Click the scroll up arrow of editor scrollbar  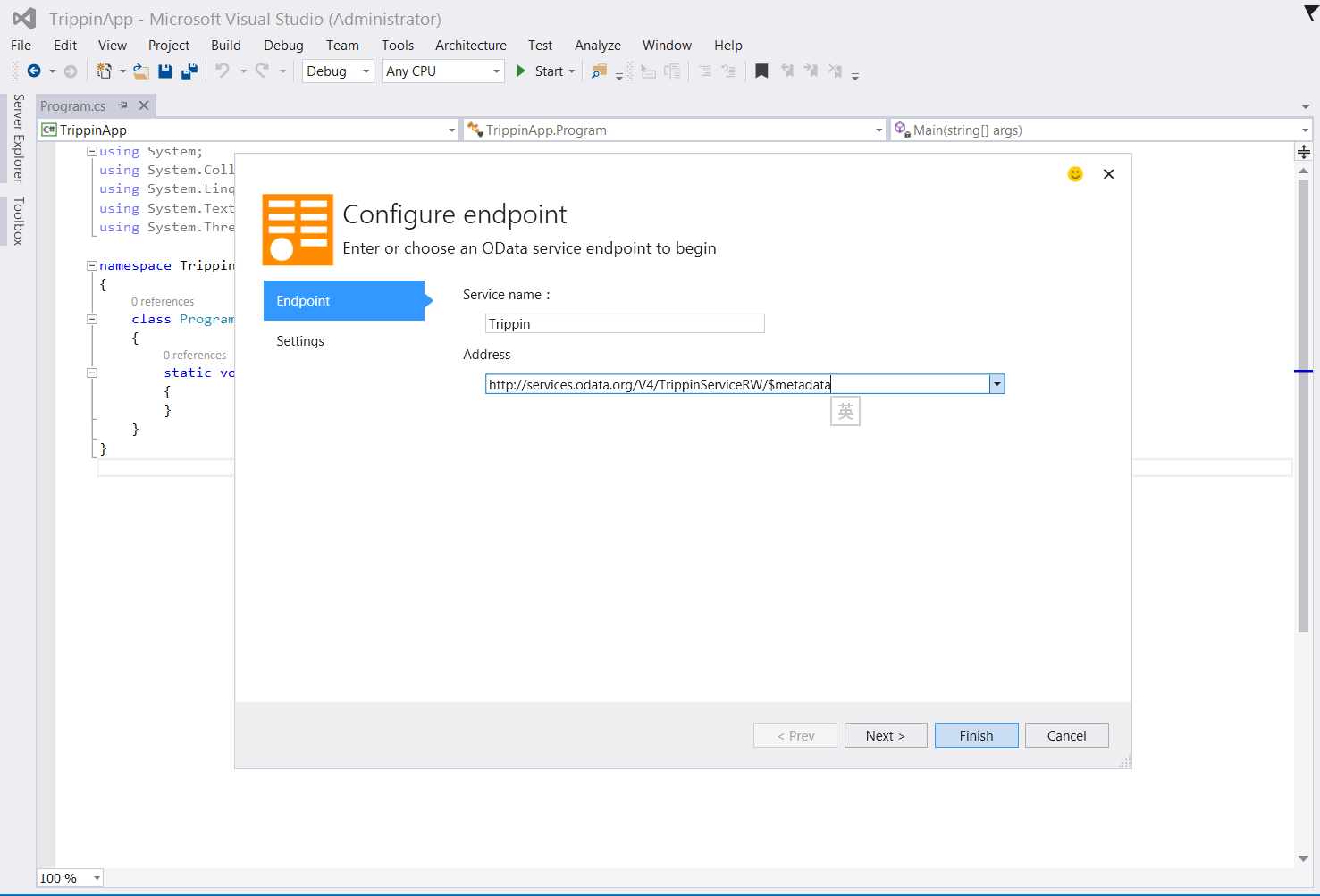click(x=1304, y=170)
